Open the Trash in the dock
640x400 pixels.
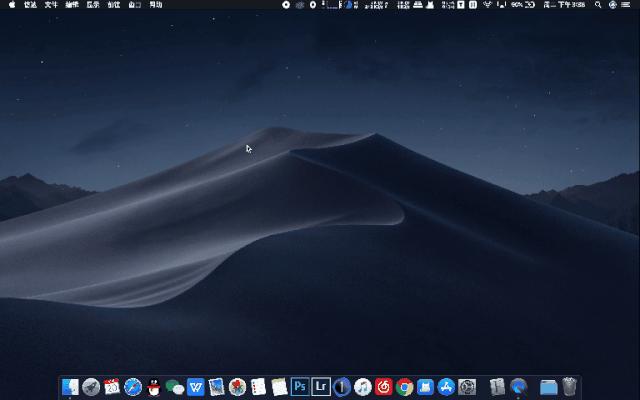coord(570,387)
